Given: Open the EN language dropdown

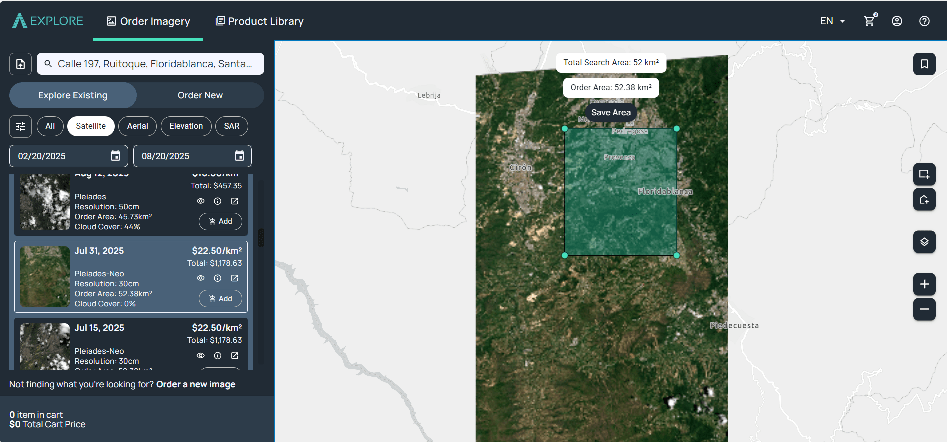Looking at the screenshot, I should pos(832,21).
